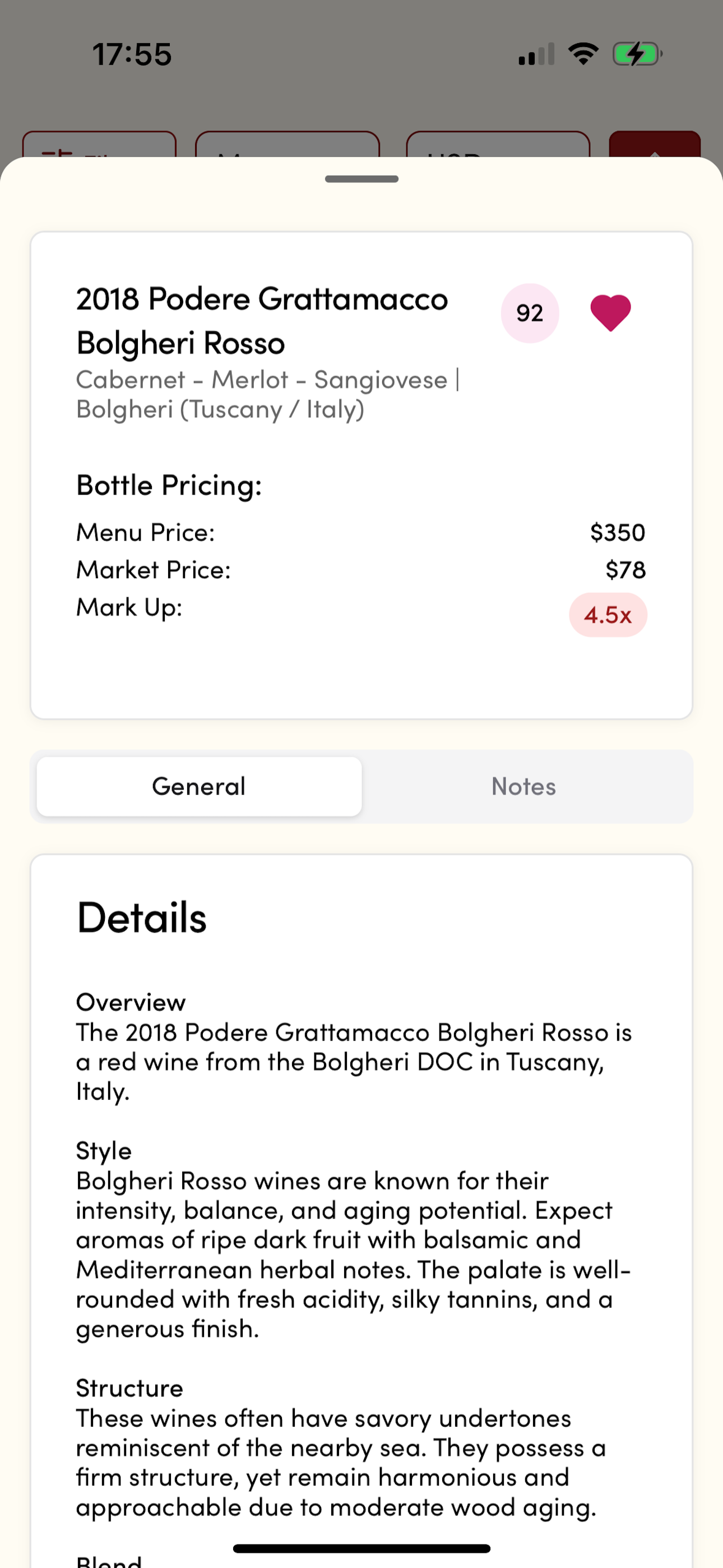Tap the 17:55 clock in the status bar
723x1568 pixels.
point(132,54)
